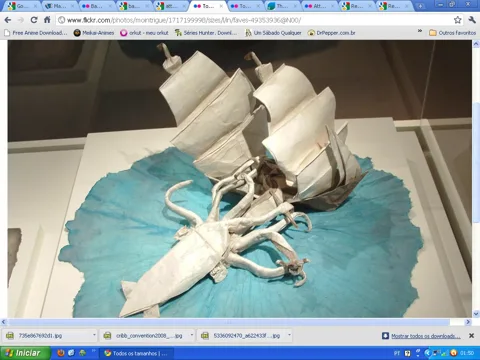Open the DrPepper.com.br bookmark
Screen dimensions: 480x360
pos(332,33)
